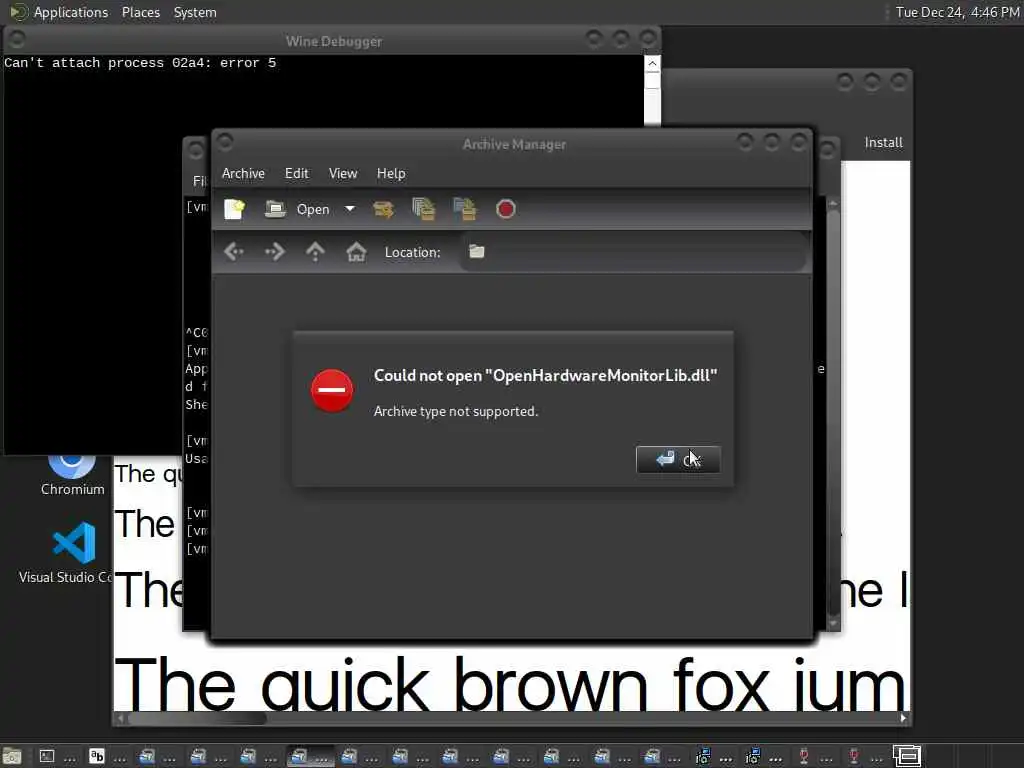1024x768 pixels.
Task: Expand the Open recent archives dropdown arrow
Action: pyautogui.click(x=350, y=209)
